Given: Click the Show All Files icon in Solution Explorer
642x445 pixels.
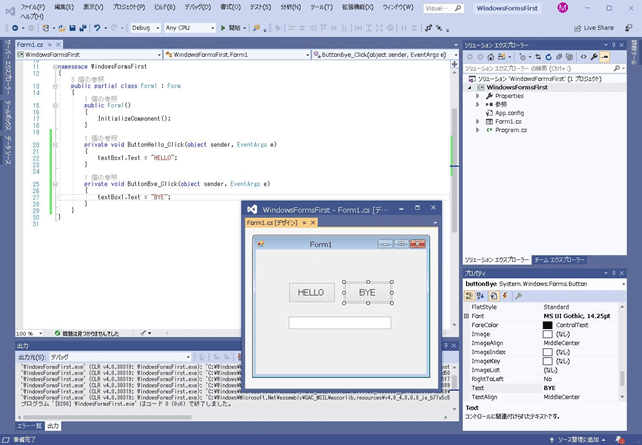Looking at the screenshot, I should [570, 57].
